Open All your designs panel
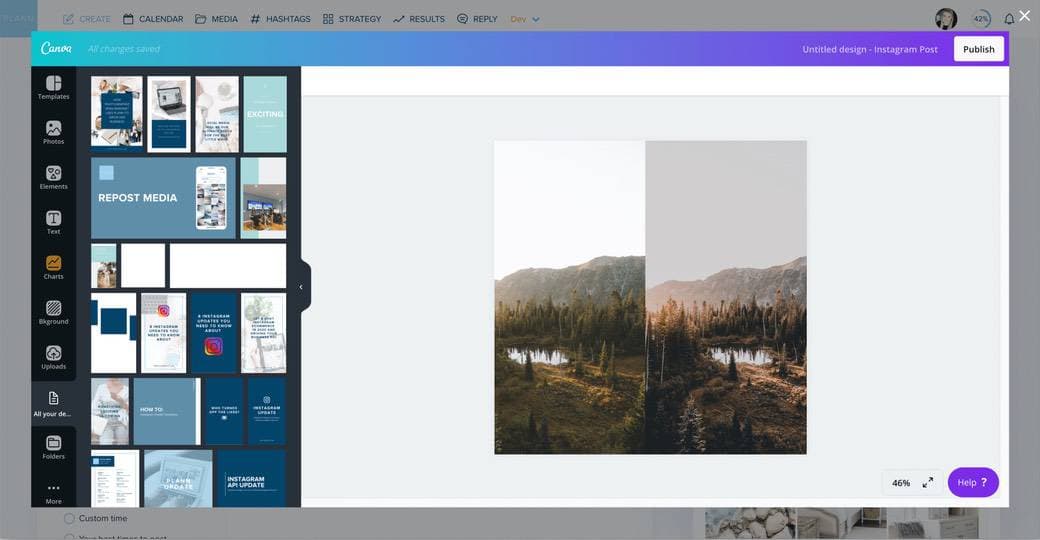 (x=54, y=404)
